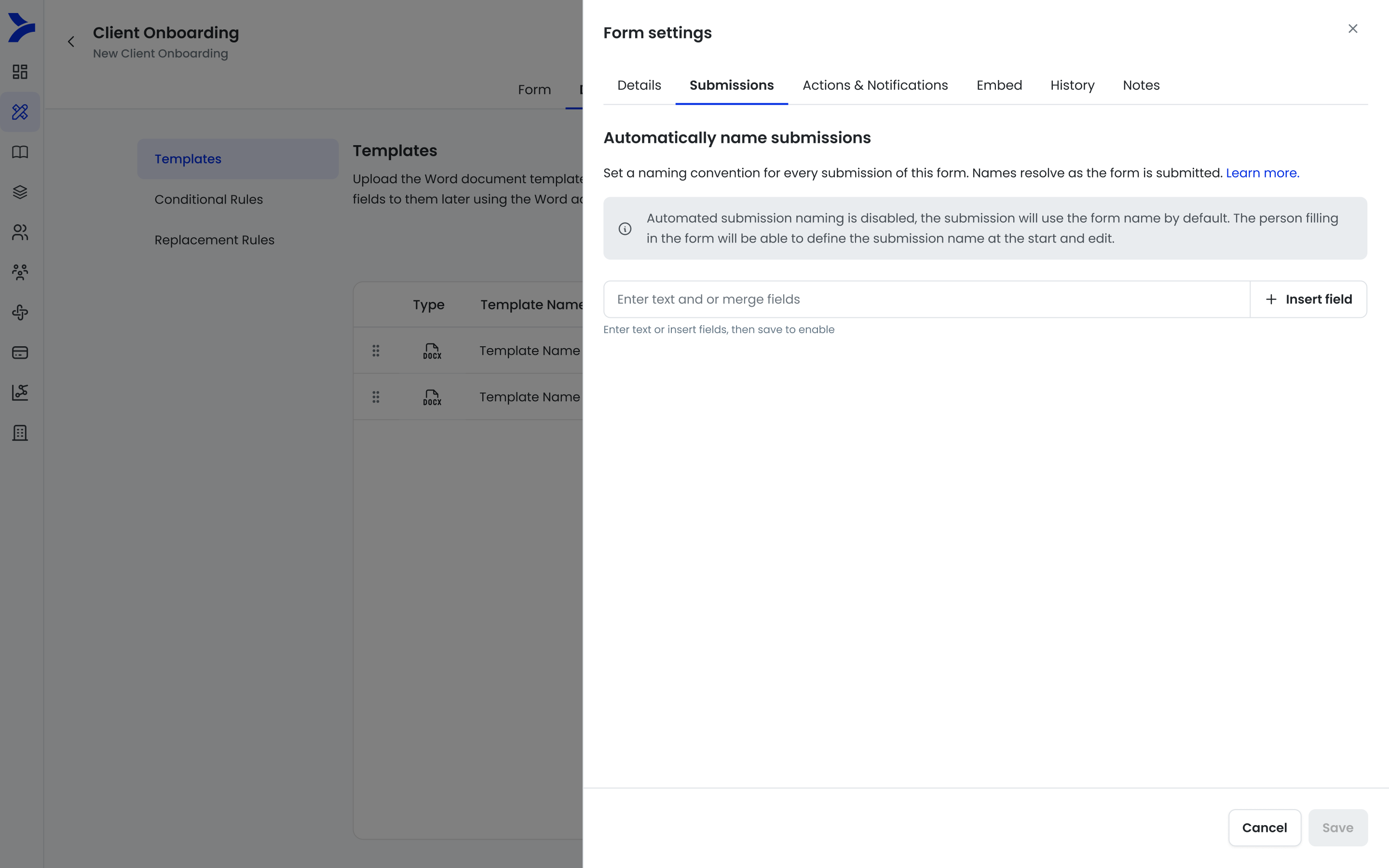Switch to the Details tab
The height and width of the screenshot is (868, 1389).
point(639,85)
